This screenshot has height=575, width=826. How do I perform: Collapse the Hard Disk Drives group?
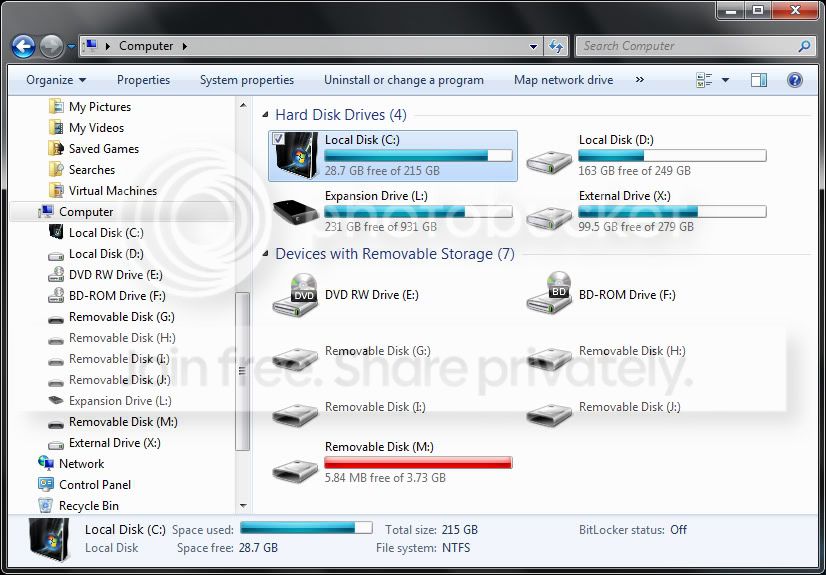click(x=265, y=115)
